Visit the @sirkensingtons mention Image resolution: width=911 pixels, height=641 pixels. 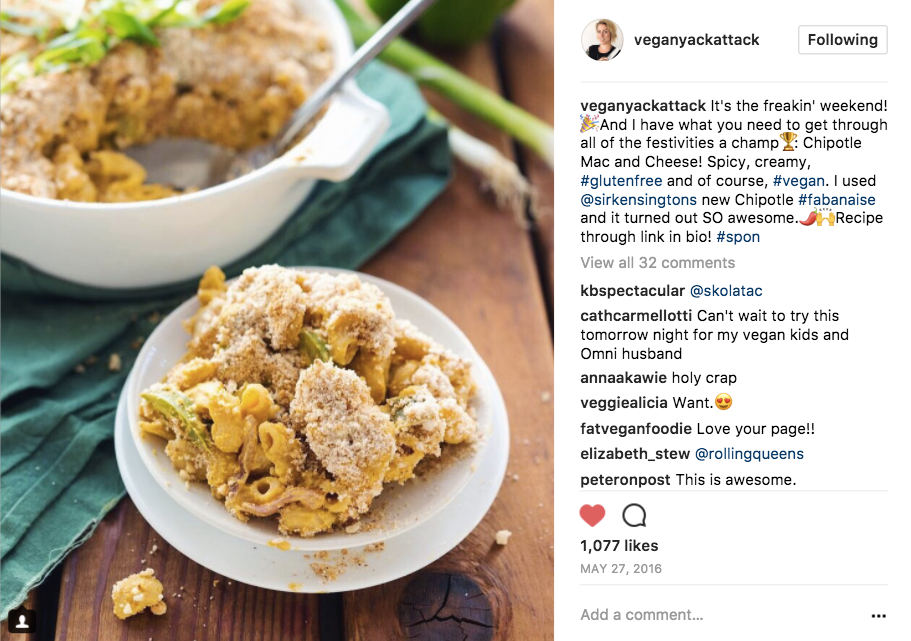[639, 200]
